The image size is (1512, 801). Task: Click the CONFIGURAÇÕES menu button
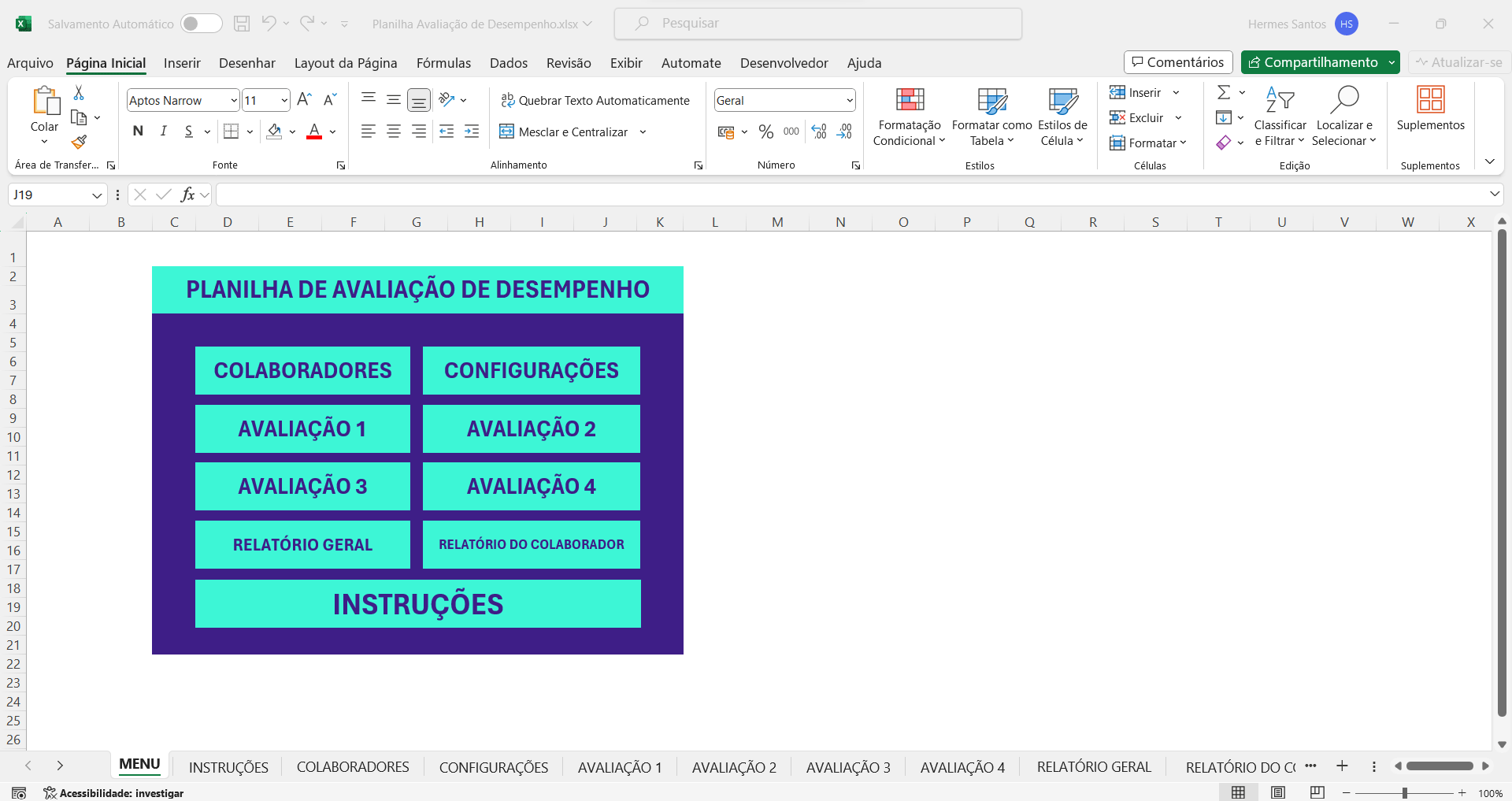click(x=532, y=370)
